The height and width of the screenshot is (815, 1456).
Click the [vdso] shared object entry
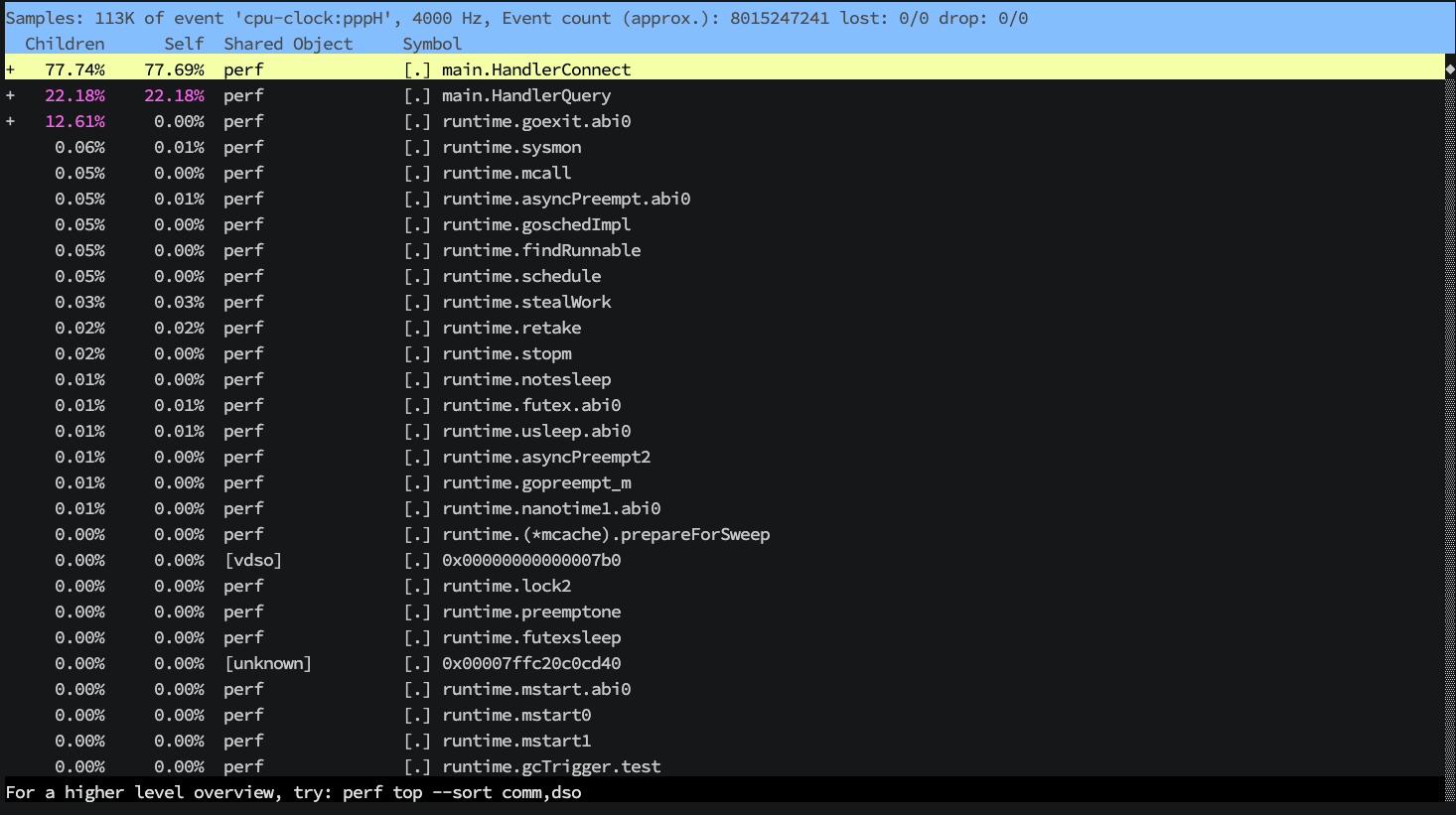[253, 560]
